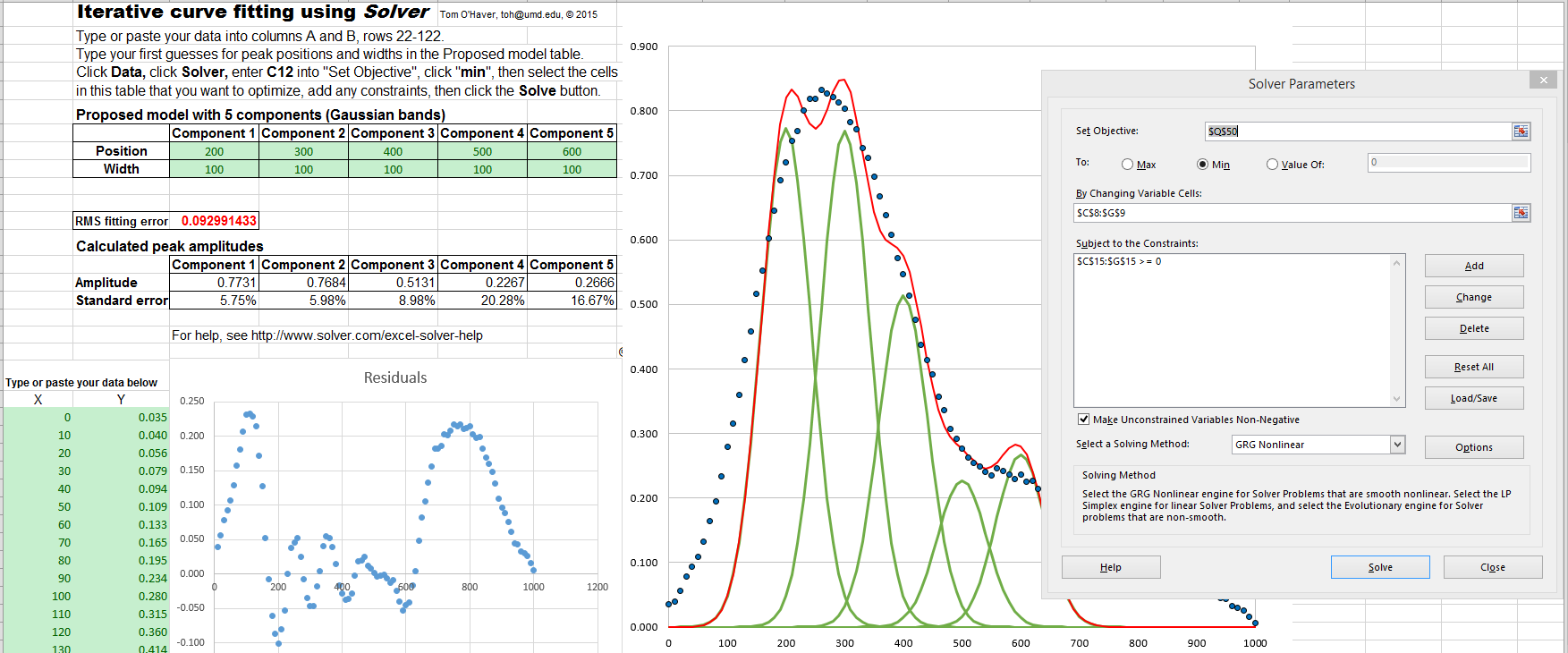
Task: Click the Load/Save button
Action: [x=1473, y=398]
